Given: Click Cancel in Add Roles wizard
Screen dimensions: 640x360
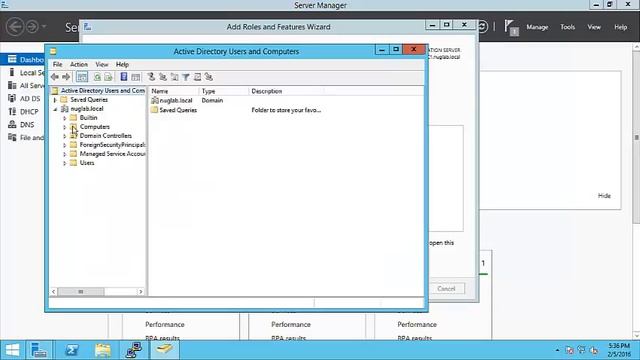Looking at the screenshot, I should [x=446, y=289].
